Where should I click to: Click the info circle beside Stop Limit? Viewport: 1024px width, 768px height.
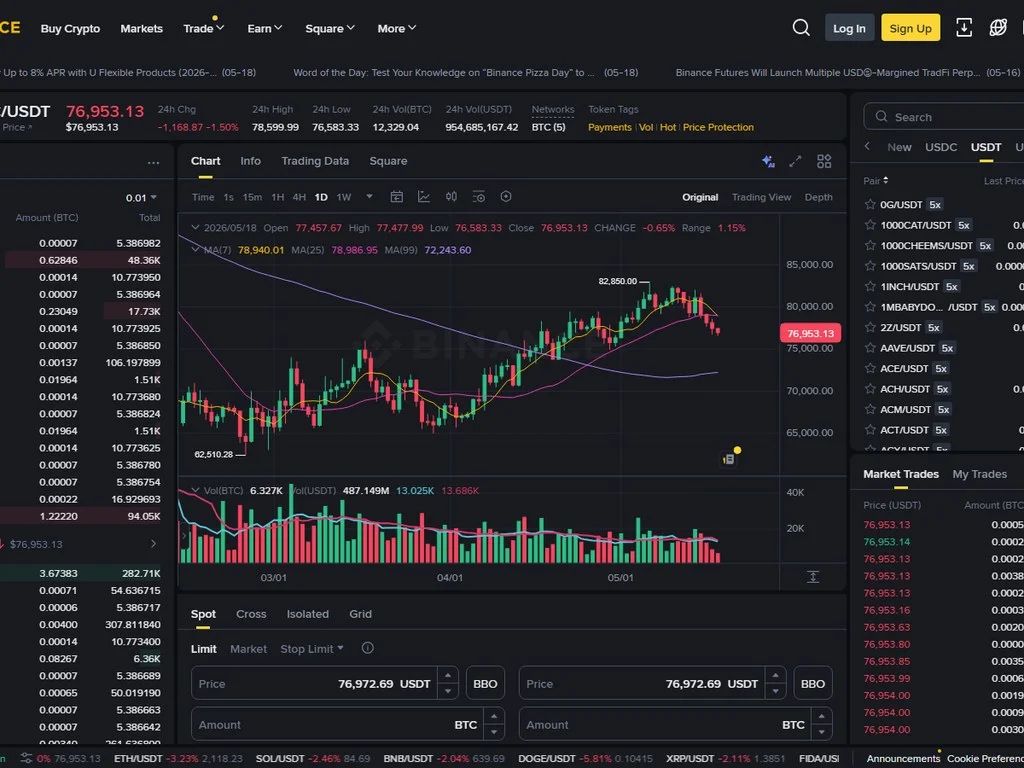(x=368, y=648)
